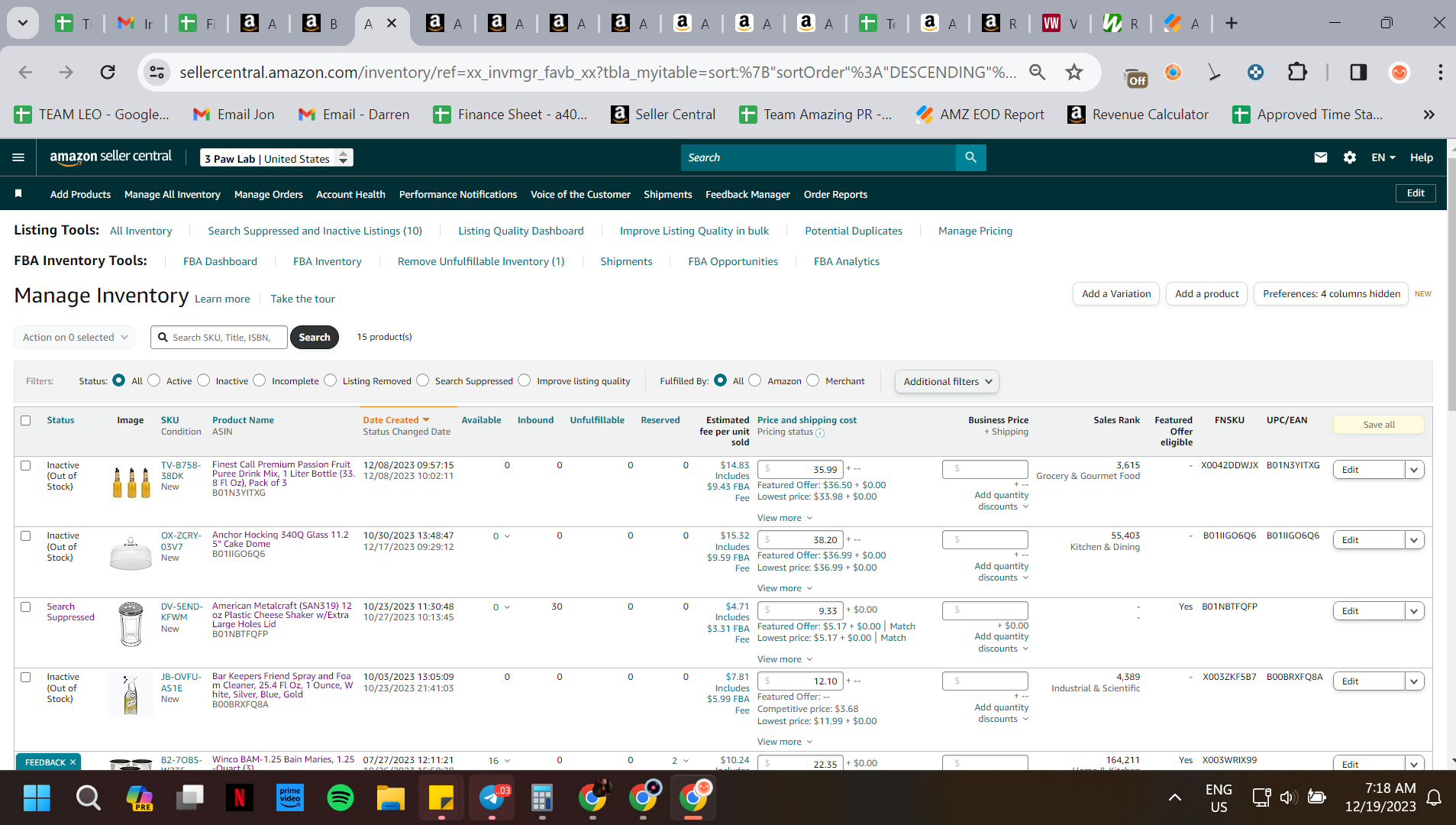Choose the Active status filter radio
Viewport: 1456px width, 825px height.
(154, 380)
